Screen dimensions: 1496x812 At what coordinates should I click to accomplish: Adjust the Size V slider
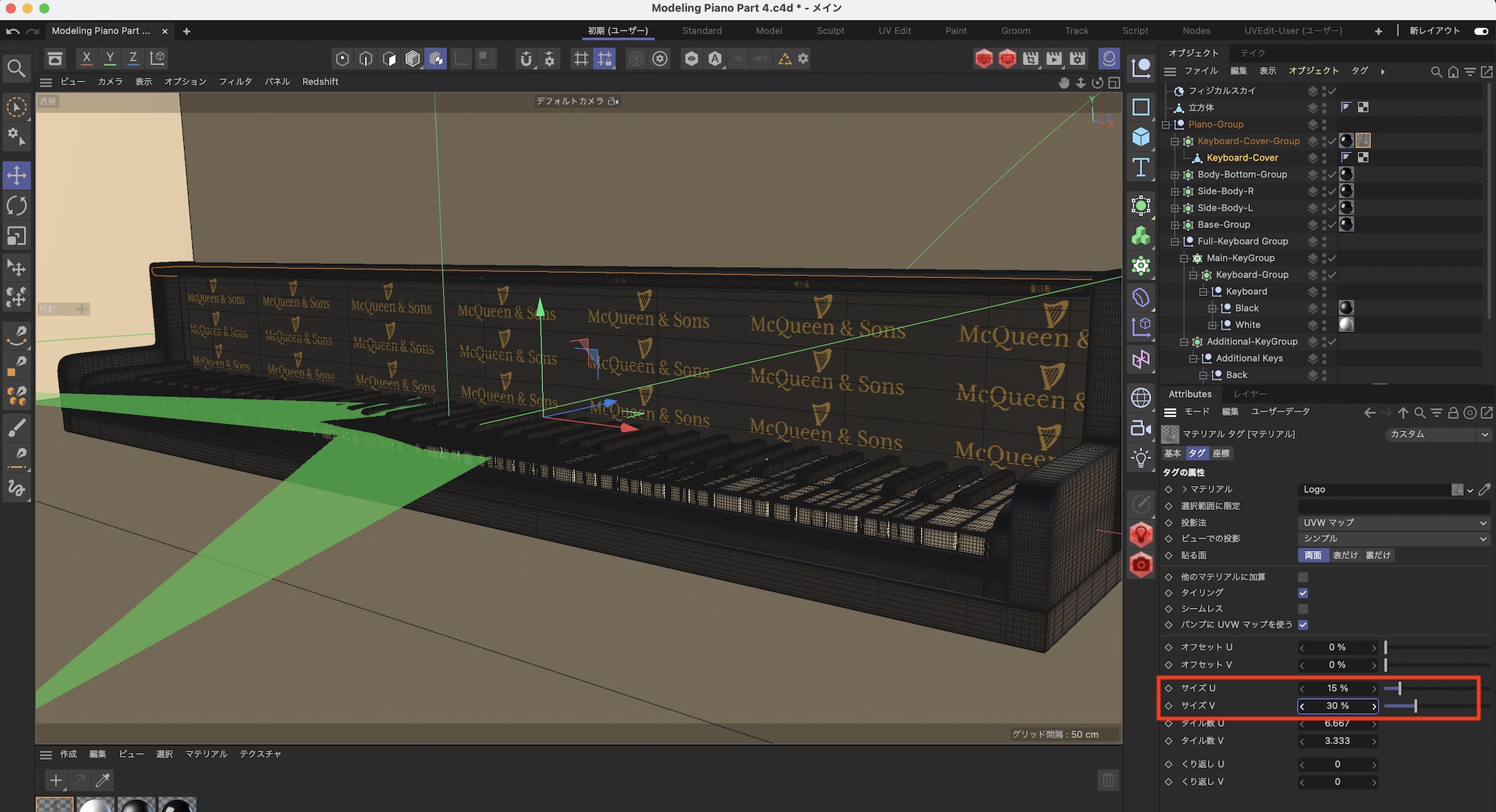tap(1415, 706)
